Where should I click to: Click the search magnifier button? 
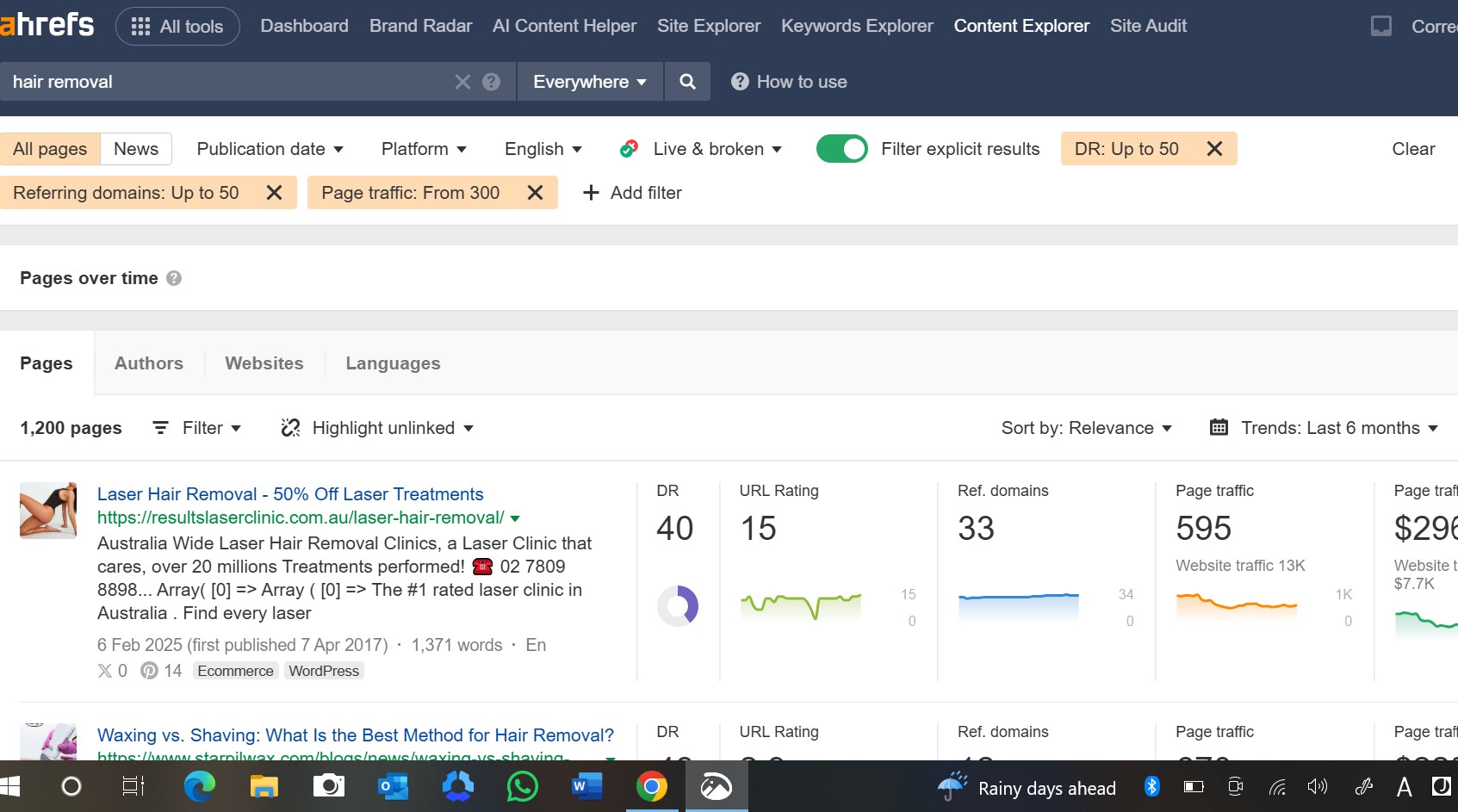(x=687, y=82)
